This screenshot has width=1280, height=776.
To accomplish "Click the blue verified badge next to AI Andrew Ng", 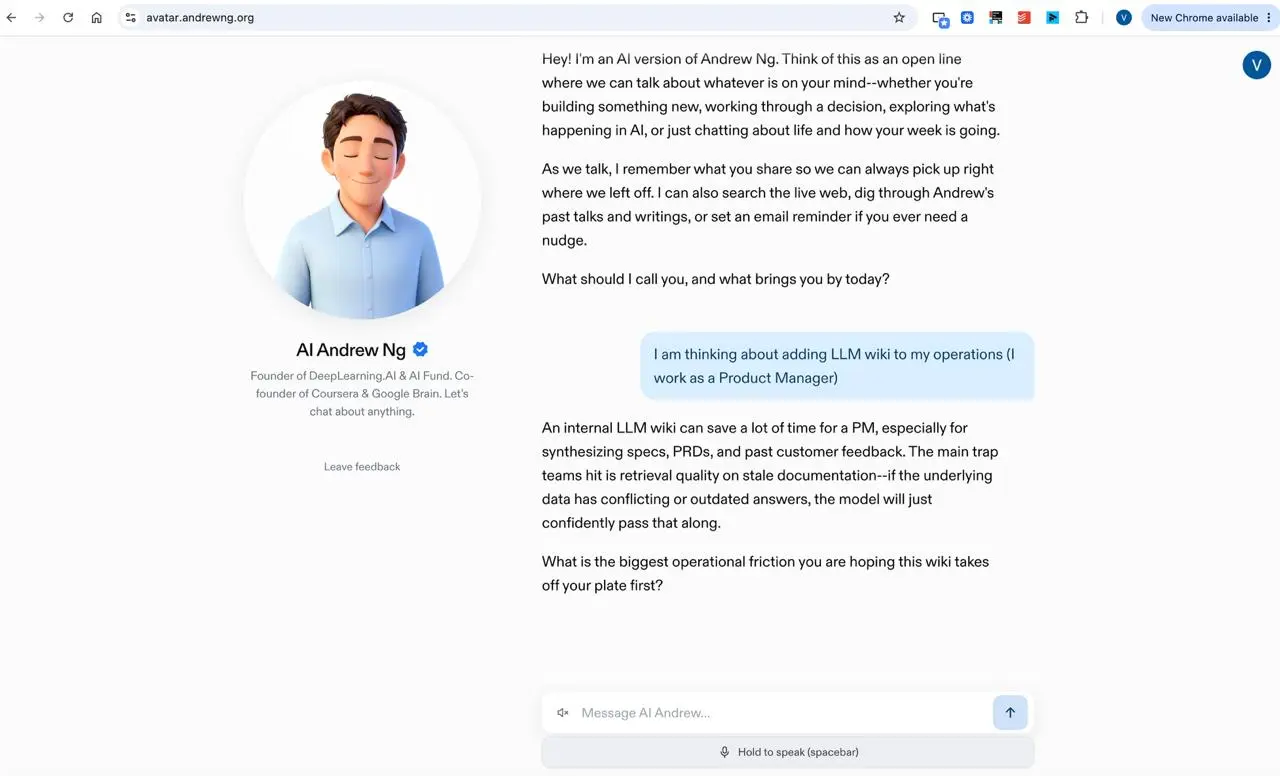I will tap(421, 349).
